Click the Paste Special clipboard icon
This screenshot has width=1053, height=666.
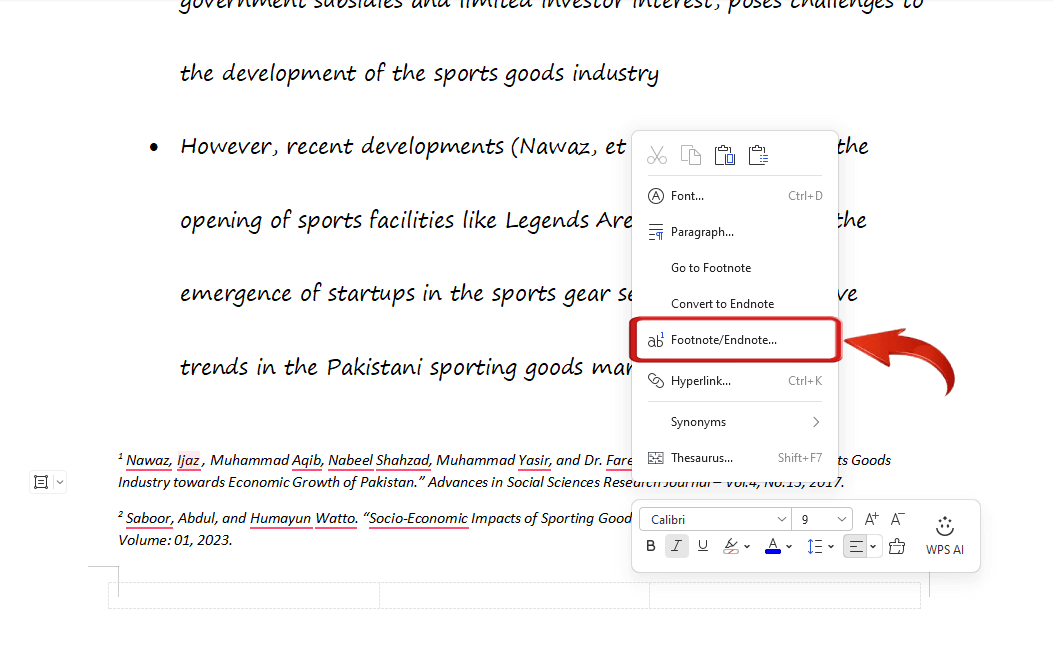pyautogui.click(x=758, y=155)
